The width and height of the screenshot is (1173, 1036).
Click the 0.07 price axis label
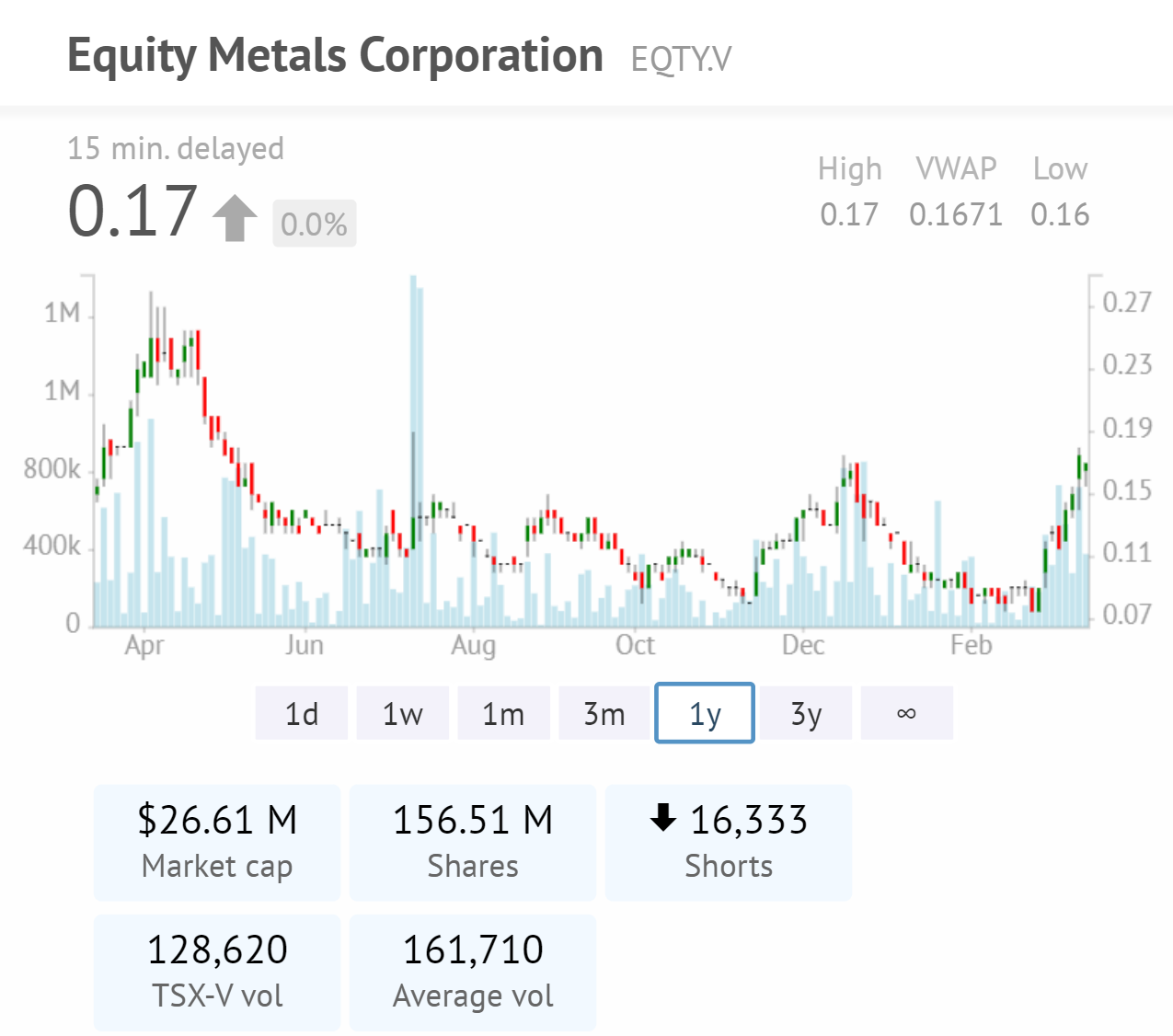coord(1127,614)
